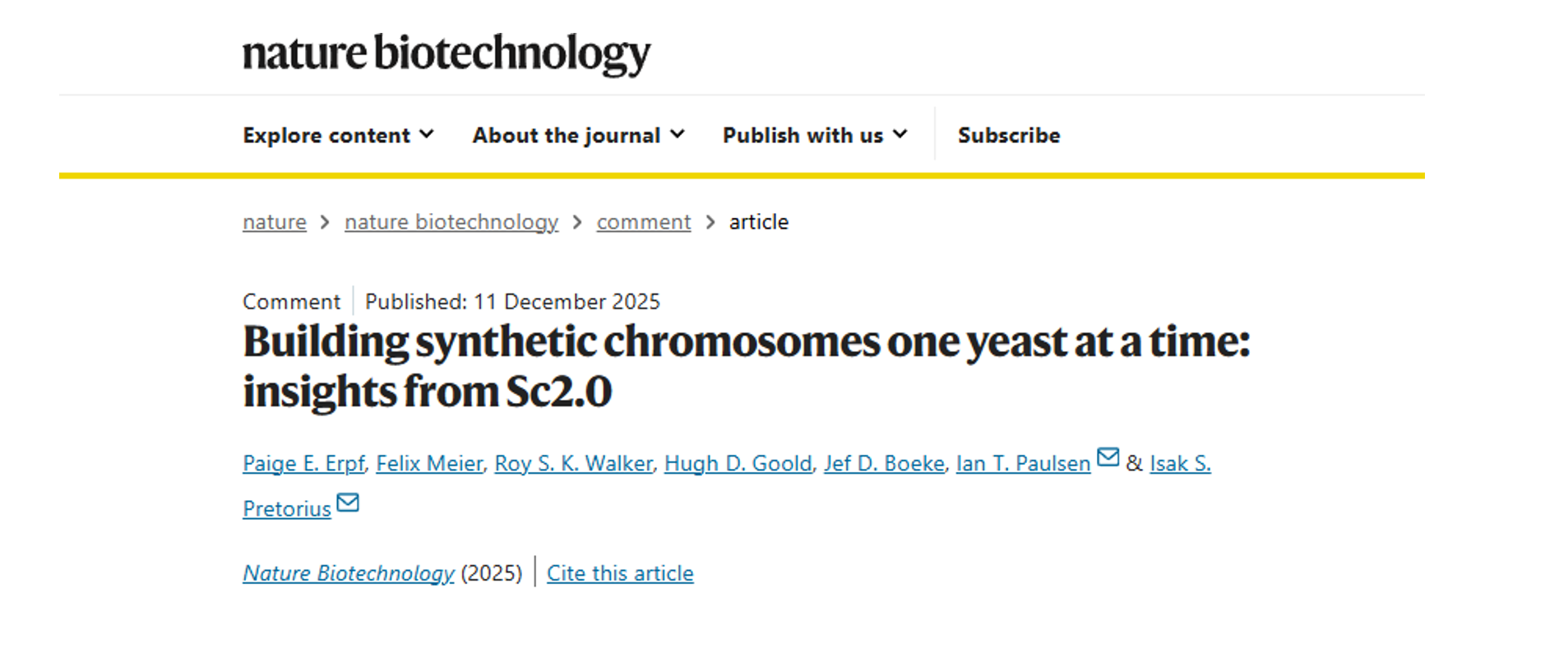This screenshot has width=1568, height=658.
Task: Open the Explore content menu
Action: [x=326, y=135]
